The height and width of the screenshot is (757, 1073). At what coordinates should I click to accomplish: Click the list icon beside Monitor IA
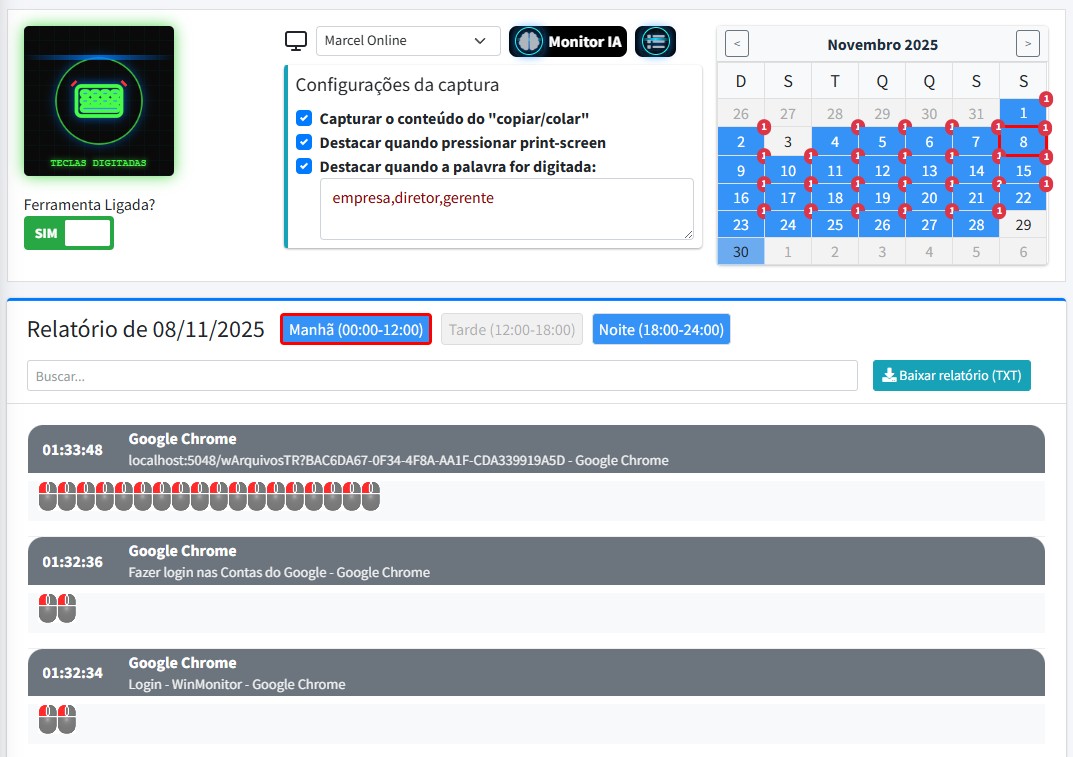click(x=655, y=42)
